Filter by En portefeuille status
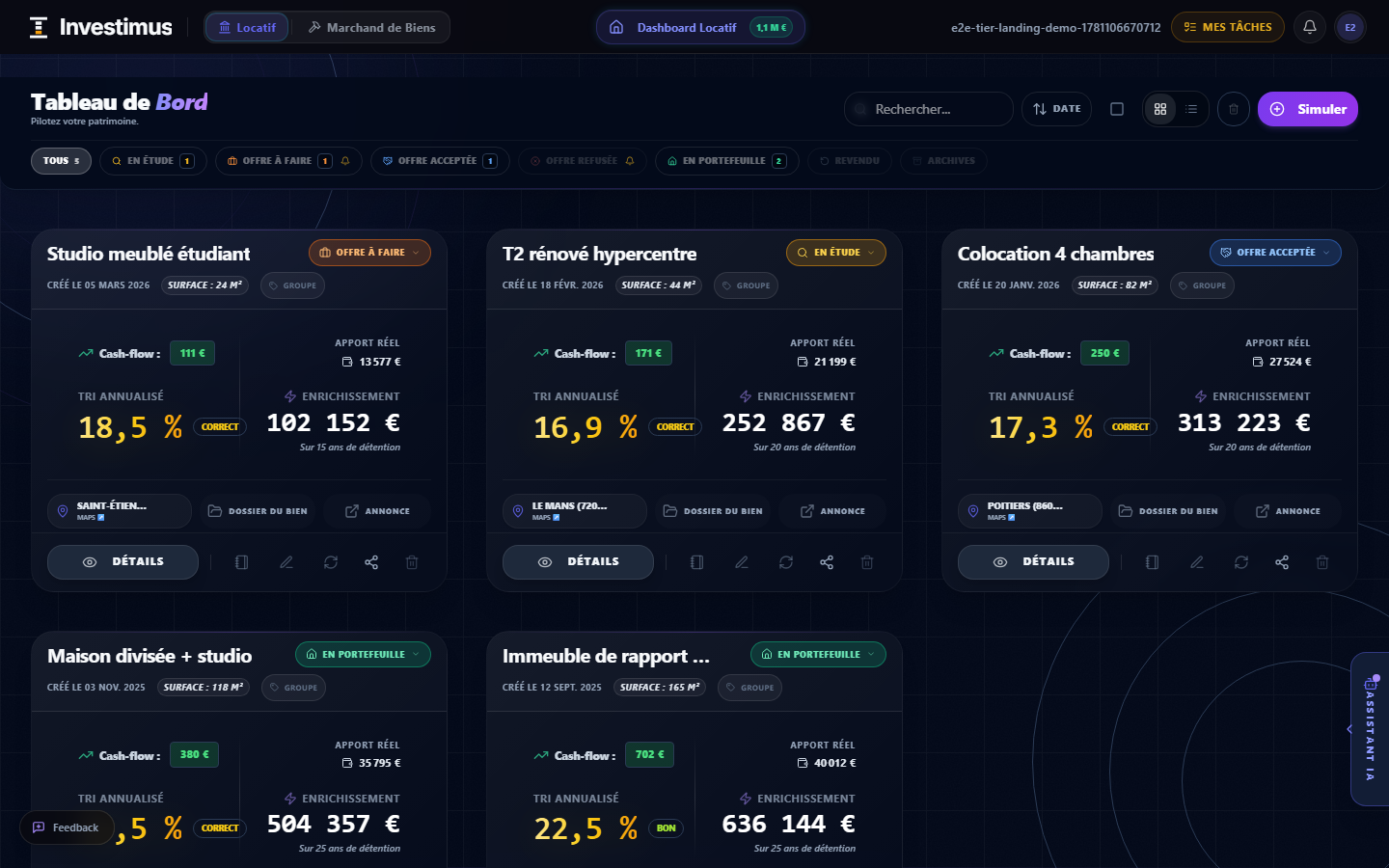Screen dimensions: 1389x868 click(x=726, y=161)
